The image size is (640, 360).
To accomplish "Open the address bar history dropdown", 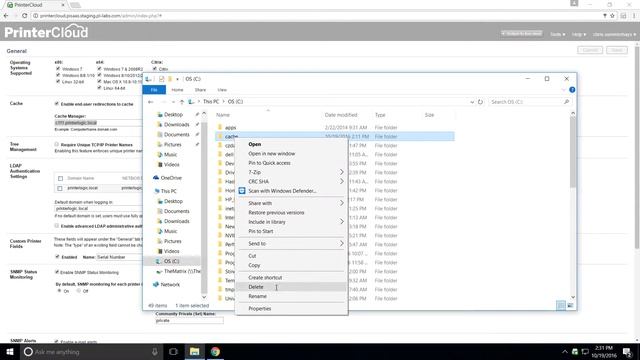I will point(472,102).
